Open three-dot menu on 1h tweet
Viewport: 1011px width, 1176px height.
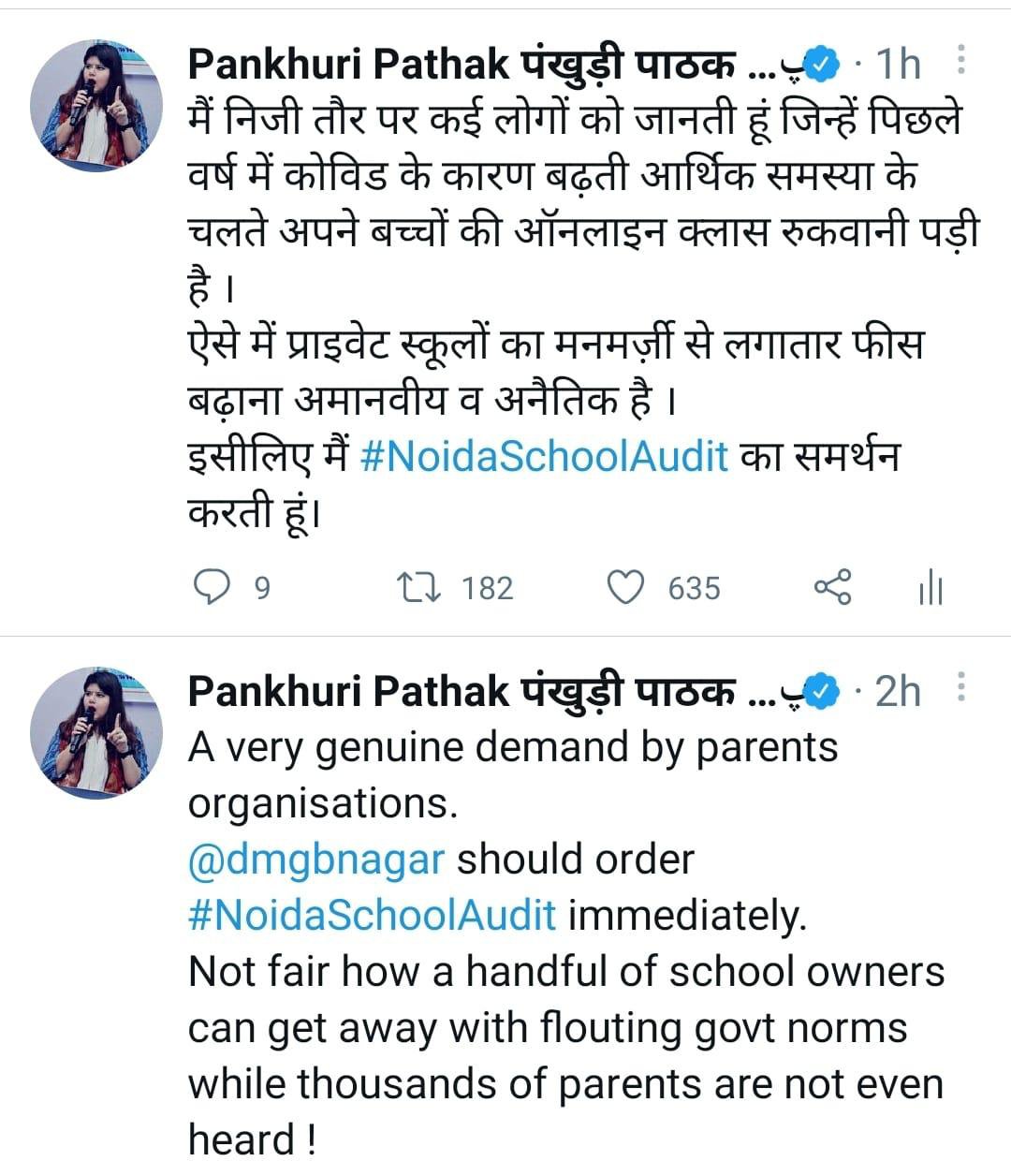(961, 63)
